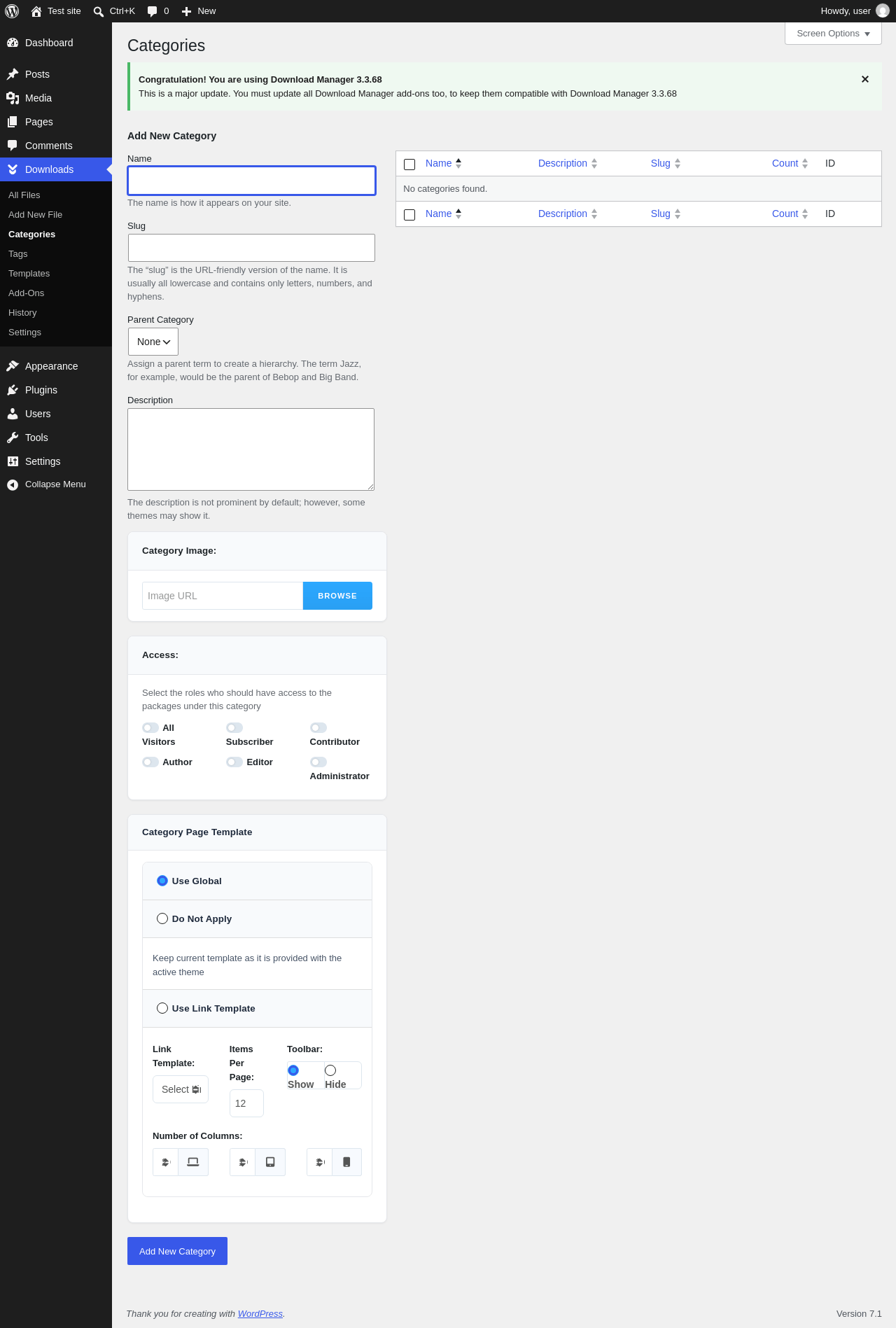Toggle Author access switch
896x1328 pixels.
tap(150, 762)
